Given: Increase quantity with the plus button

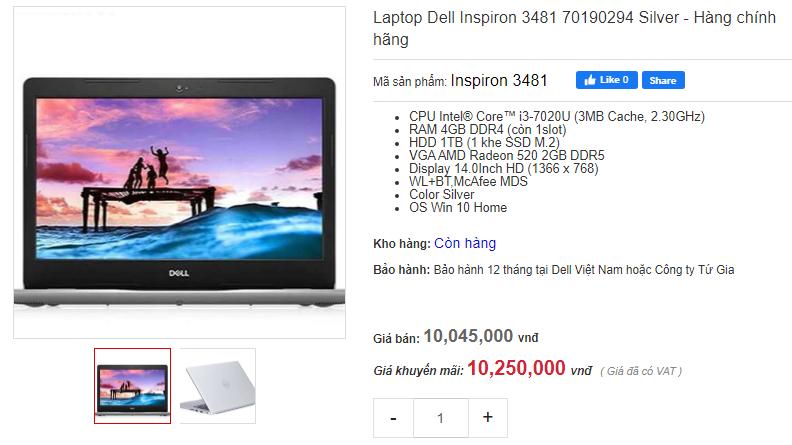Looking at the screenshot, I should [x=487, y=418].
